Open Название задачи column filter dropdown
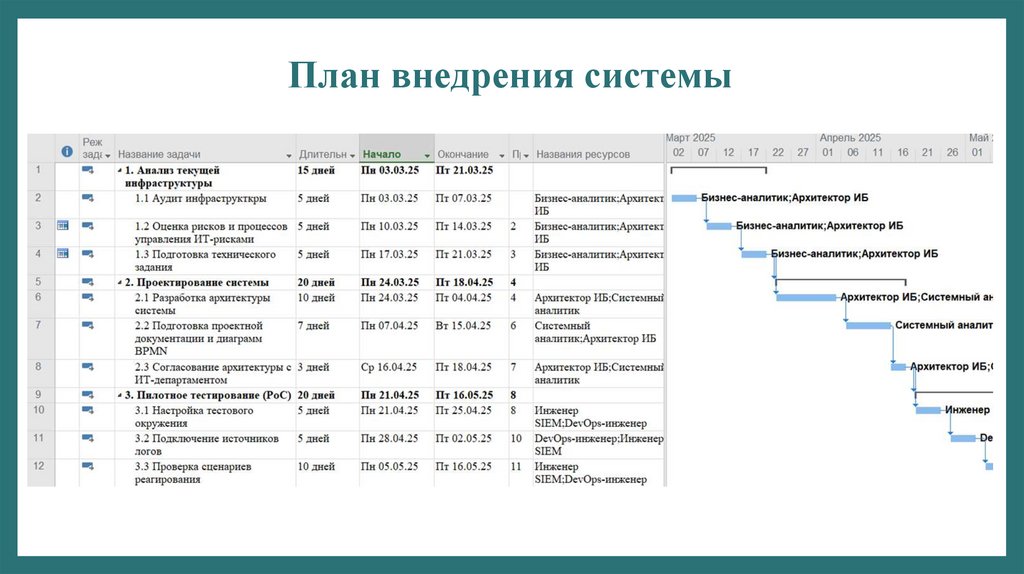 tap(289, 155)
